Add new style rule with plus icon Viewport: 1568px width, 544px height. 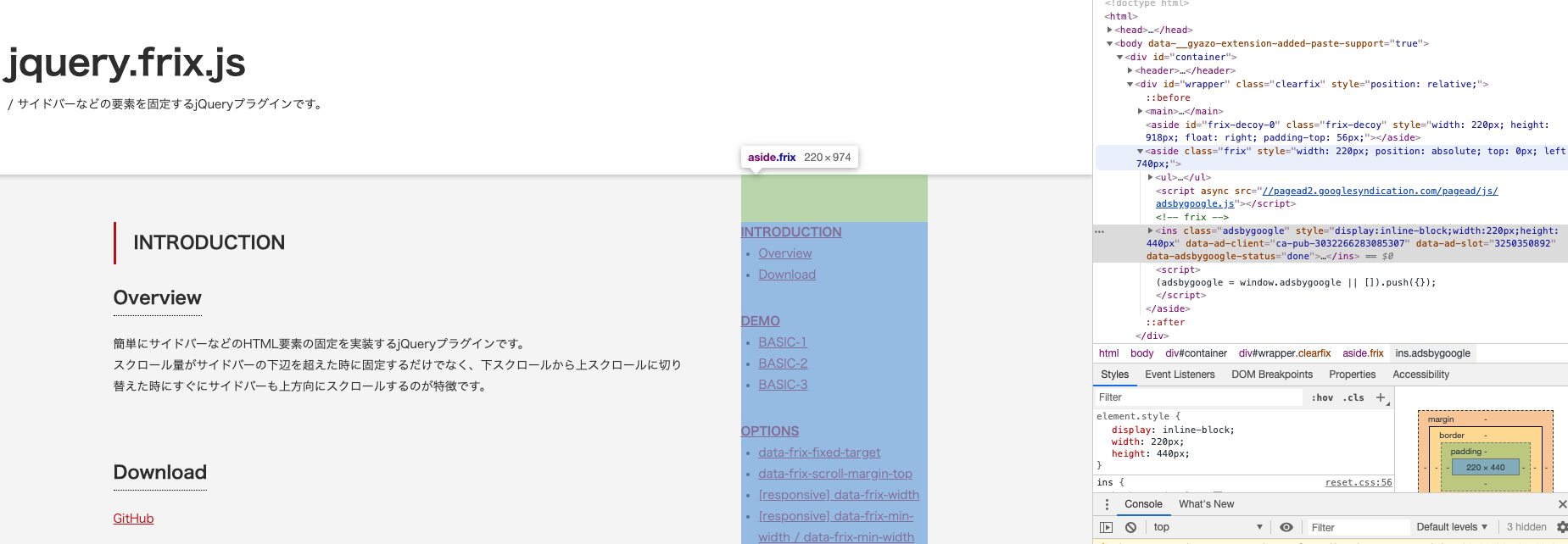click(x=1381, y=397)
